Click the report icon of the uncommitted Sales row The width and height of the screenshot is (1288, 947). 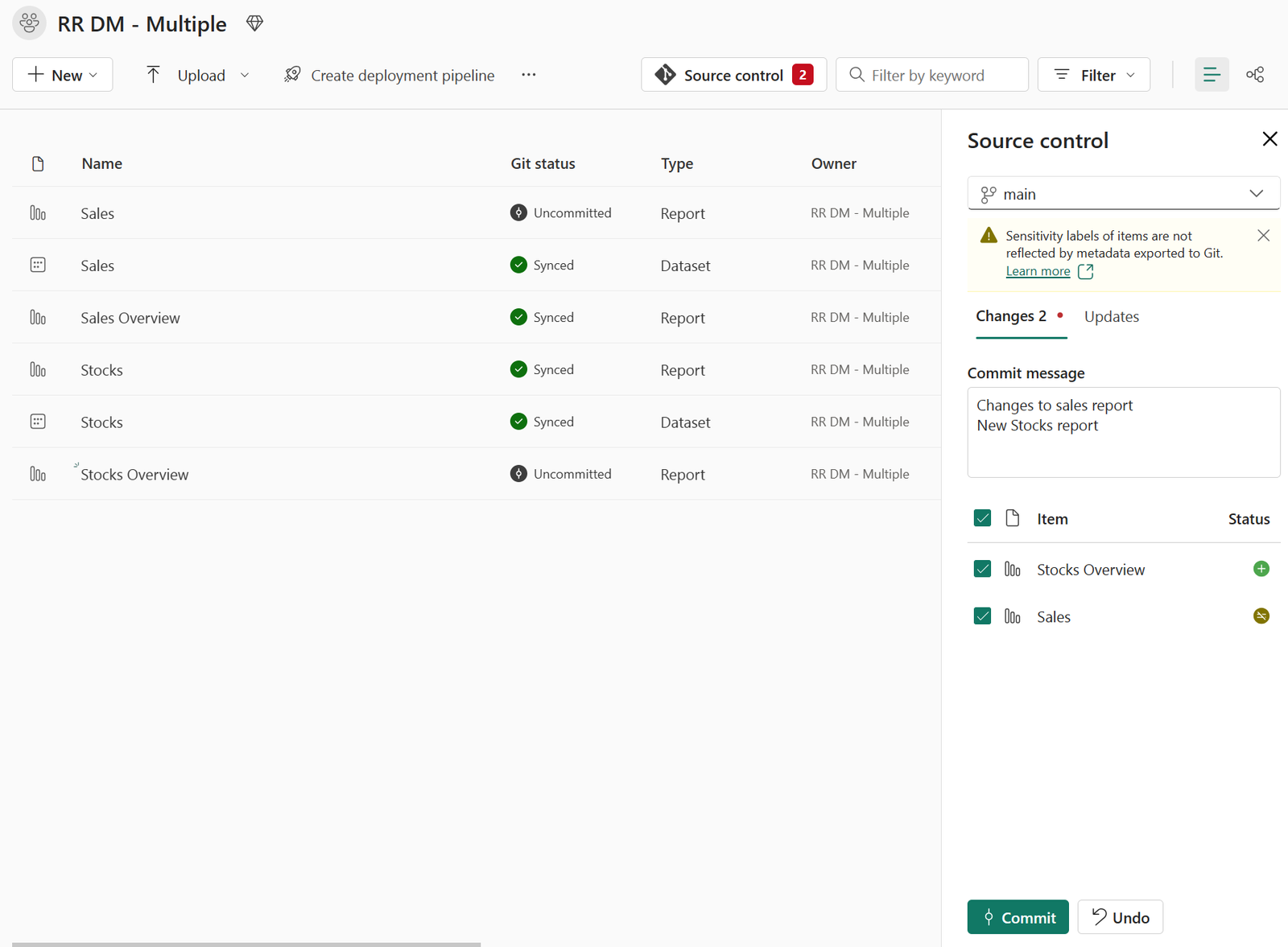[x=38, y=213]
